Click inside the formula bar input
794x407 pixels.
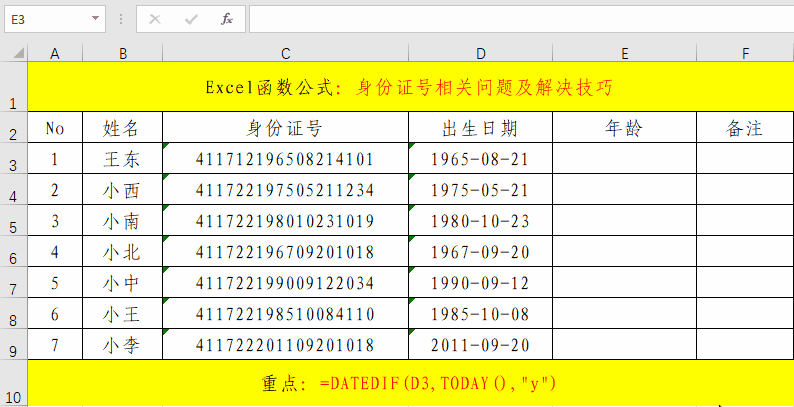[522, 19]
